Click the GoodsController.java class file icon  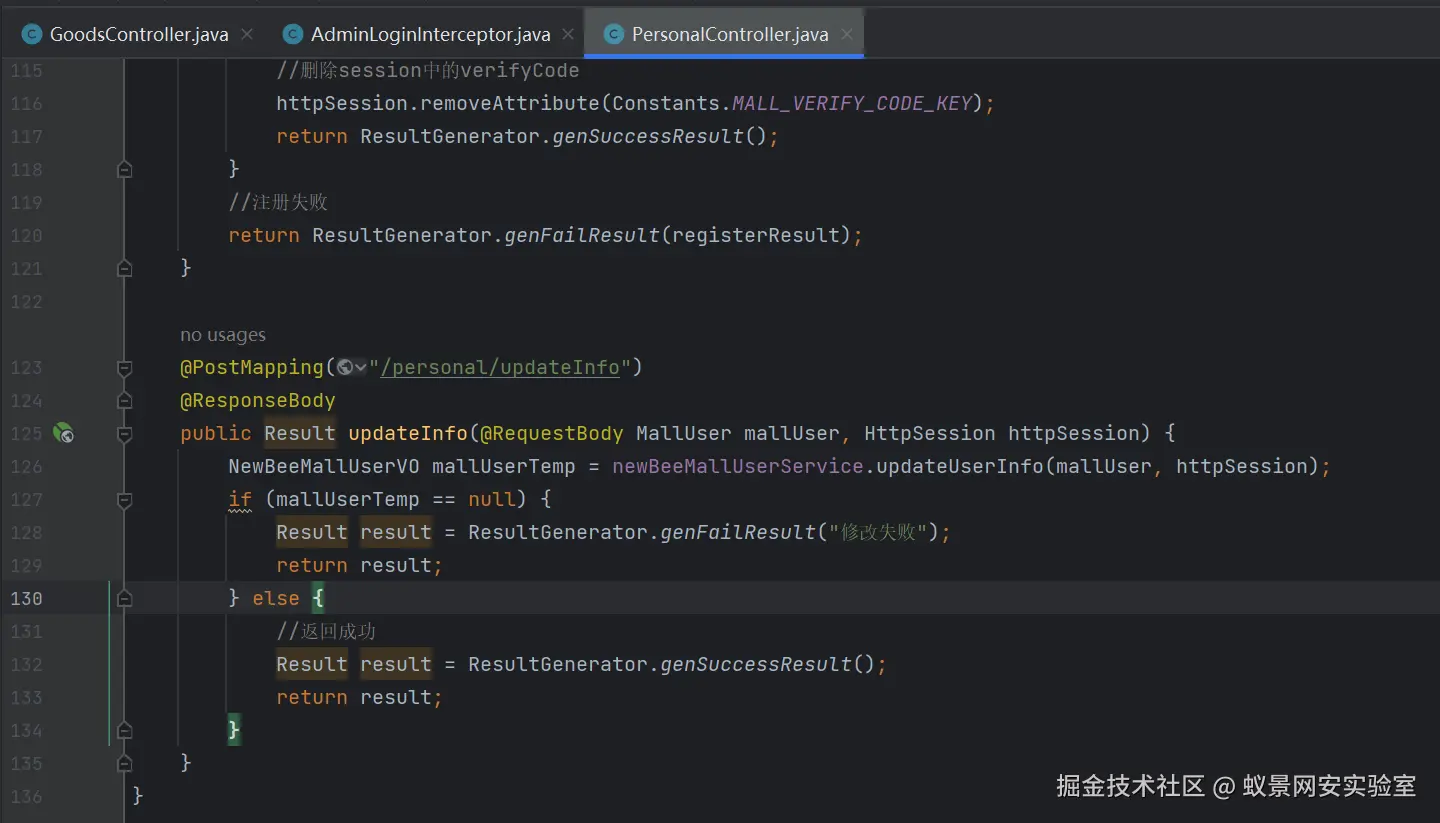[x=32, y=34]
